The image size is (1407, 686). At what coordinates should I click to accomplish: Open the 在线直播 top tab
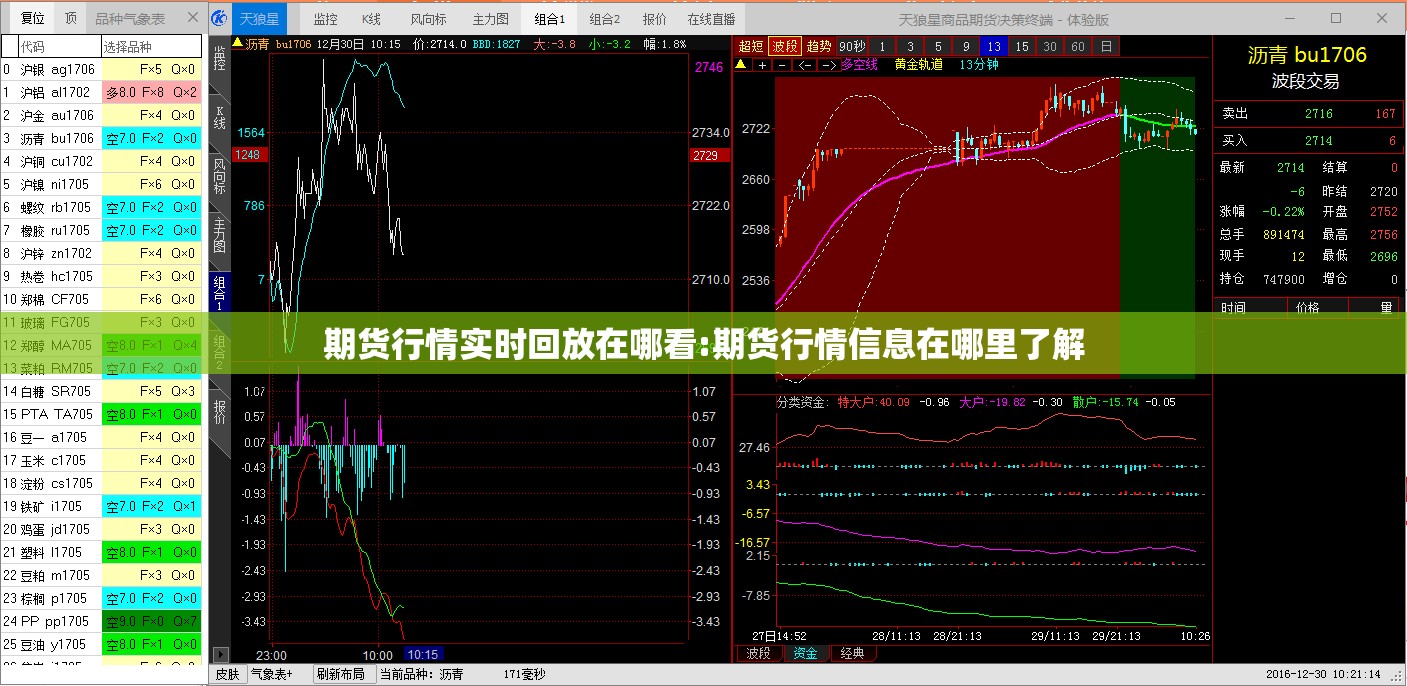coord(710,19)
